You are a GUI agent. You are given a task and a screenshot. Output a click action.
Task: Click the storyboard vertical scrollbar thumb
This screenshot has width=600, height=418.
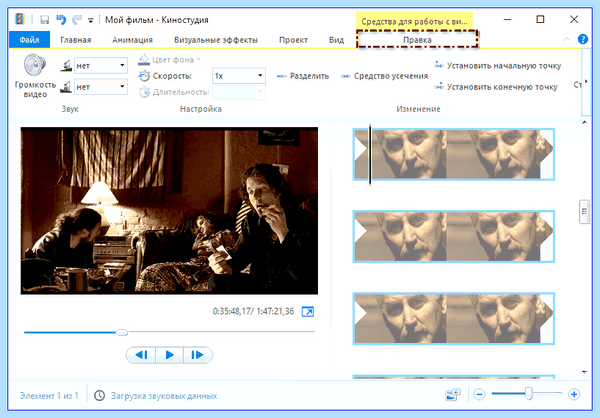[584, 211]
